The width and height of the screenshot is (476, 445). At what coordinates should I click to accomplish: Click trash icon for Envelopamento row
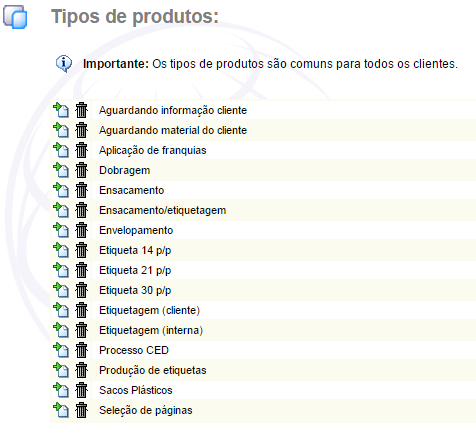tap(81, 230)
